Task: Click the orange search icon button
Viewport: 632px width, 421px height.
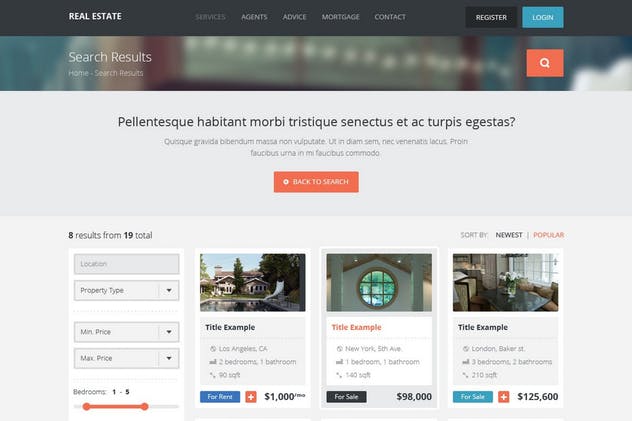Action: click(x=545, y=63)
